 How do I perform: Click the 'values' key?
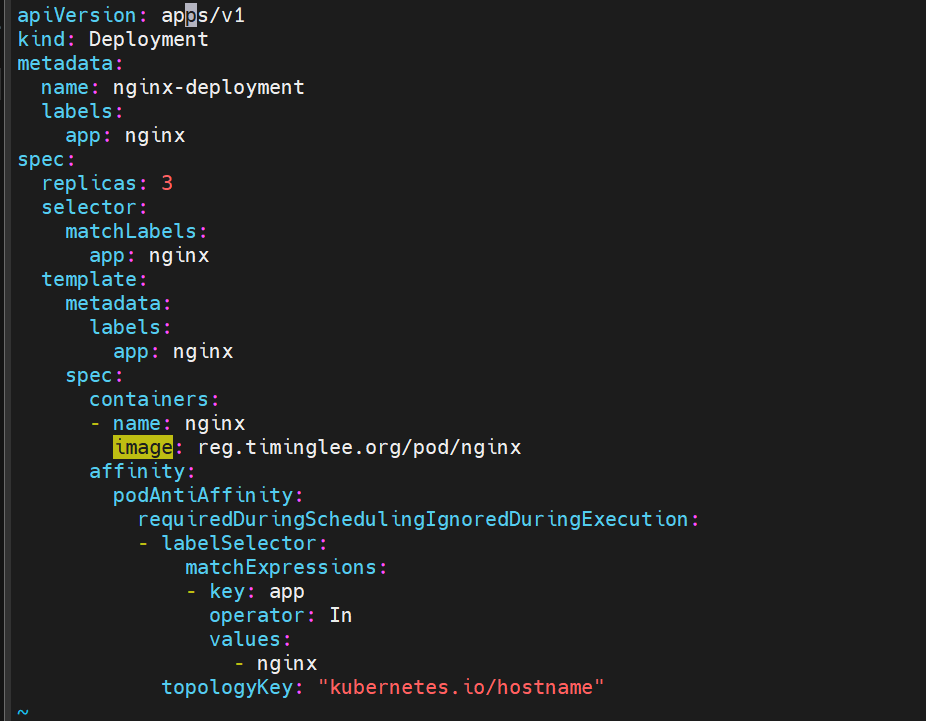click(245, 640)
